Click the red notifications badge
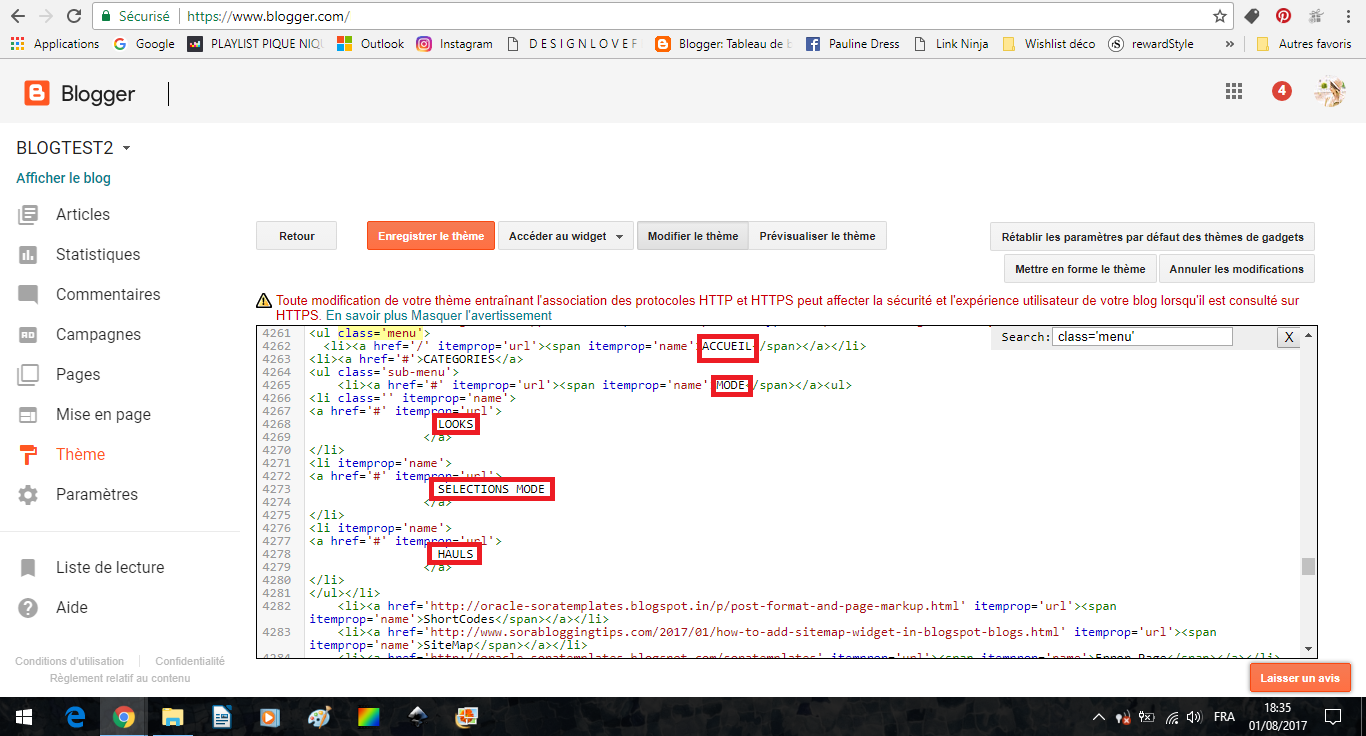Screen dimensions: 1366x736 click(x=1281, y=92)
